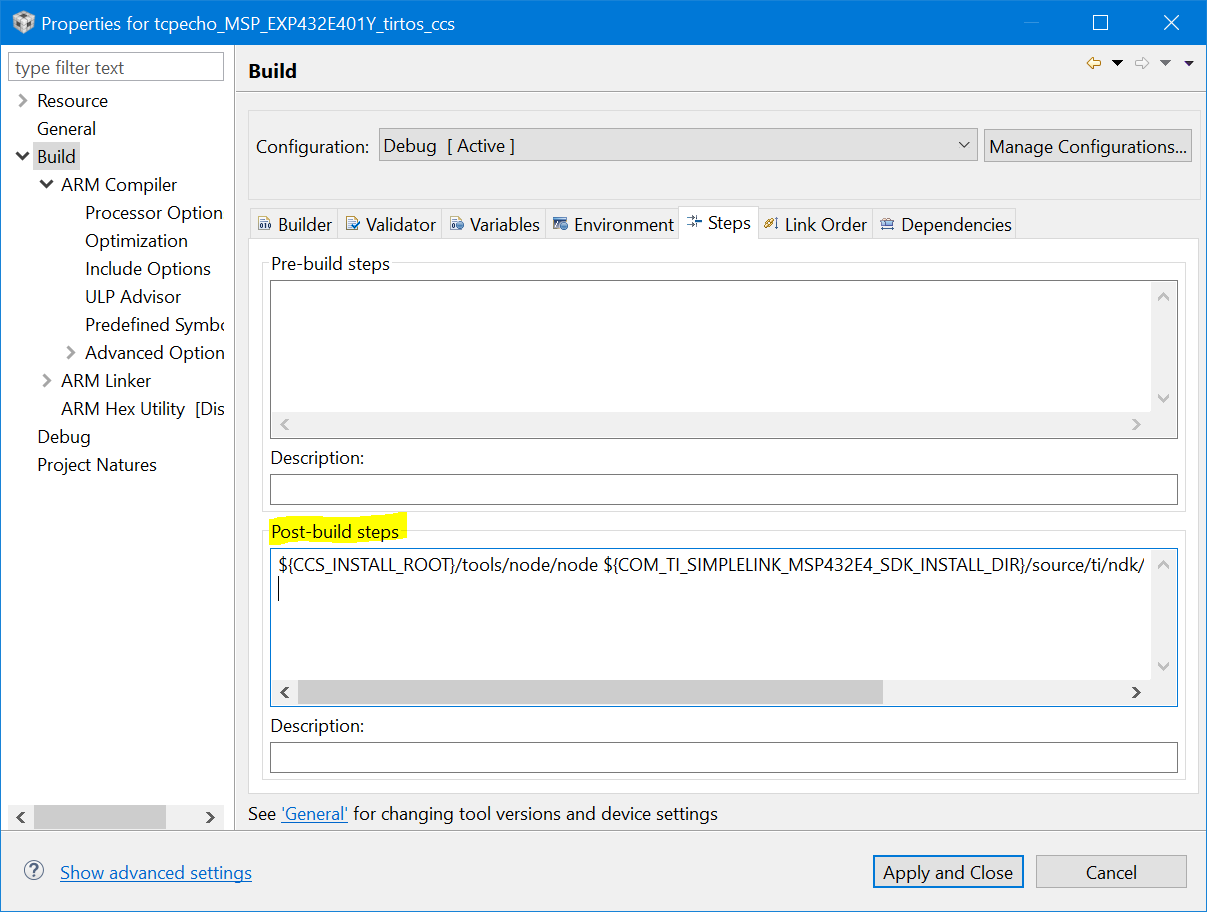Open the view menu triangle icon
Viewport: 1207px width, 912px height.
(1189, 64)
